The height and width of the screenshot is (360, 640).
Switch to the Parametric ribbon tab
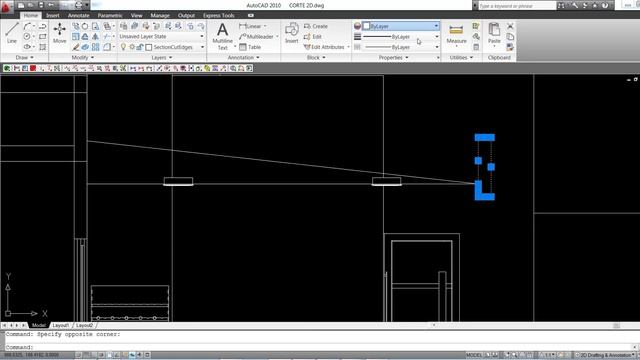pos(110,16)
